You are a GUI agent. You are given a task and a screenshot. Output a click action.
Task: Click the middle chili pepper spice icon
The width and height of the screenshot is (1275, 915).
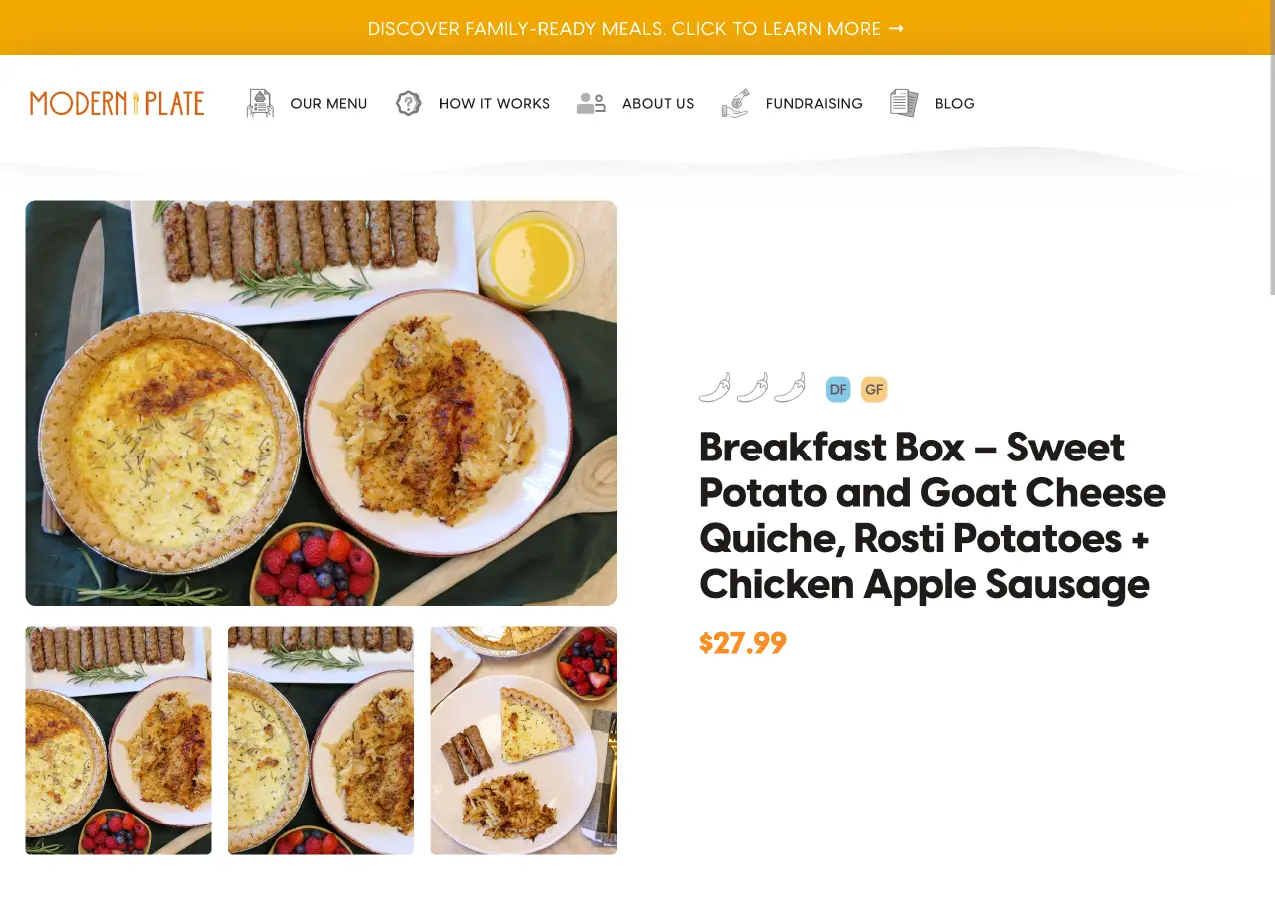[x=752, y=388]
